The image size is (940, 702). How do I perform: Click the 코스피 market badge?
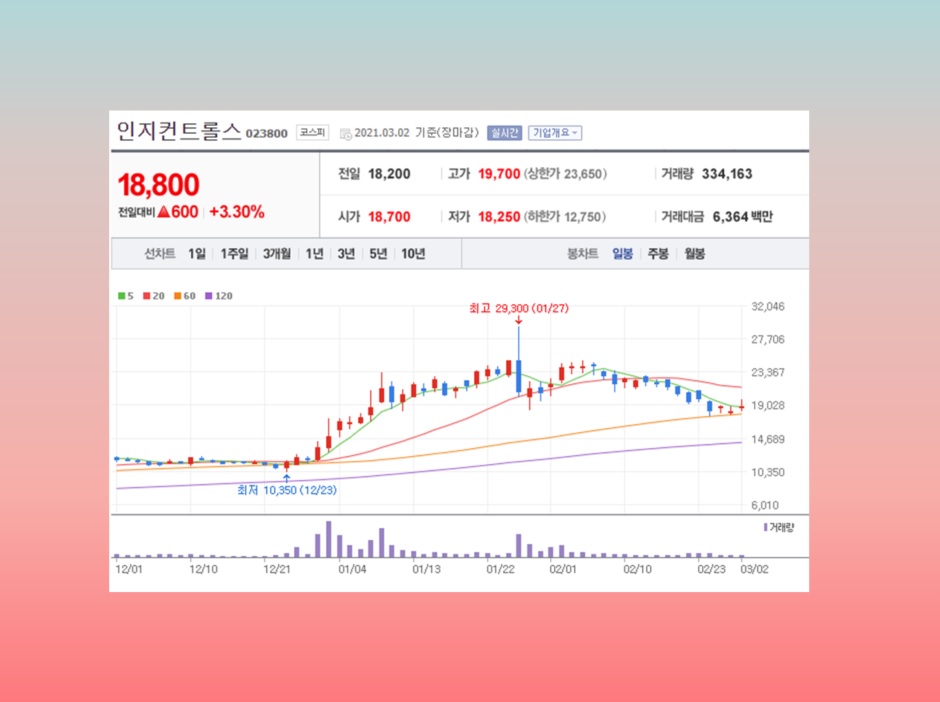pyautogui.click(x=313, y=132)
